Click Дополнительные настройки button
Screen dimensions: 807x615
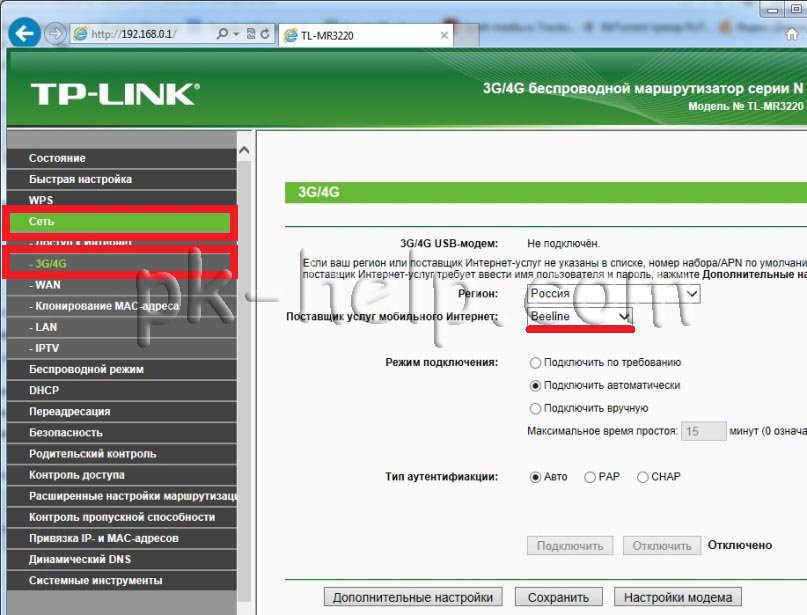click(413, 597)
